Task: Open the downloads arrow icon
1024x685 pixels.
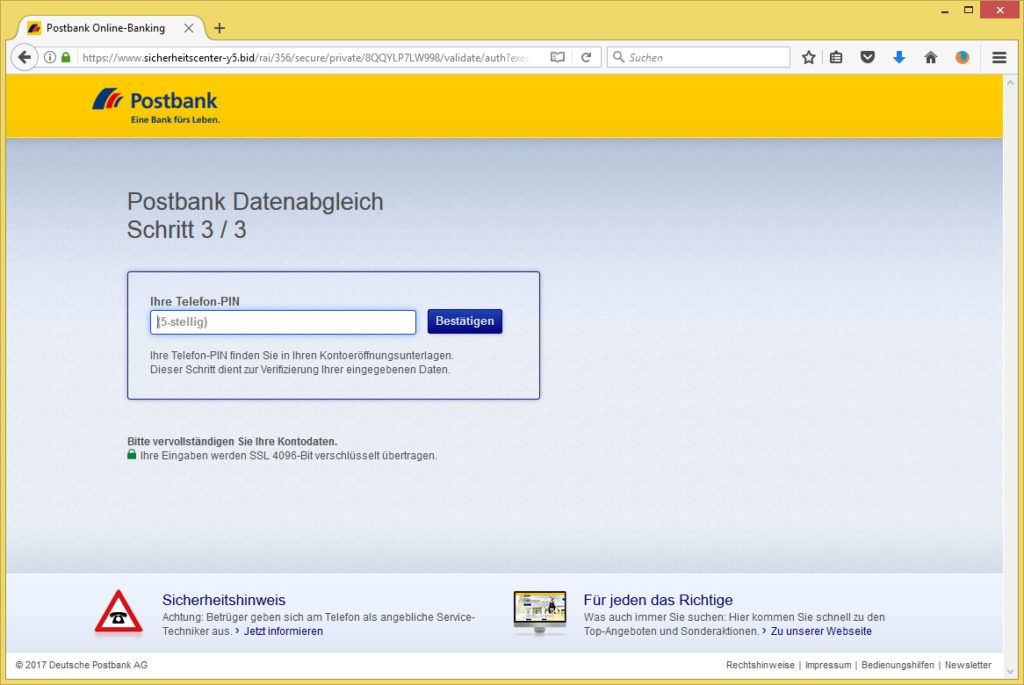Action: [899, 57]
